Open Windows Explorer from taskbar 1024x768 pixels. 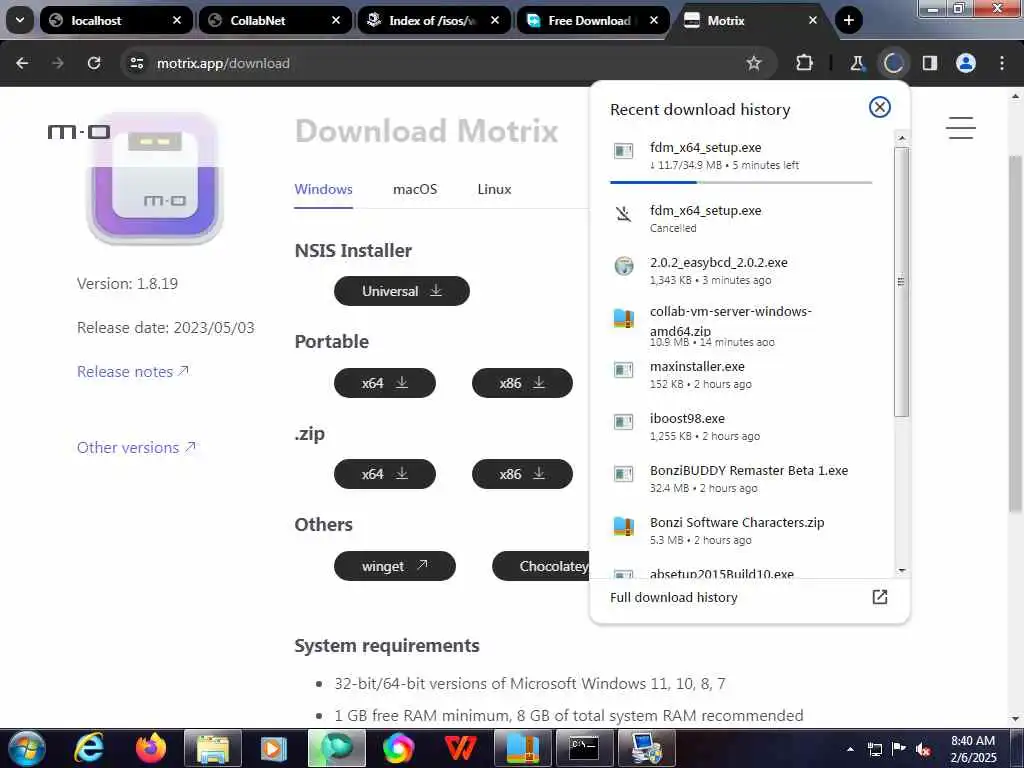pos(213,748)
